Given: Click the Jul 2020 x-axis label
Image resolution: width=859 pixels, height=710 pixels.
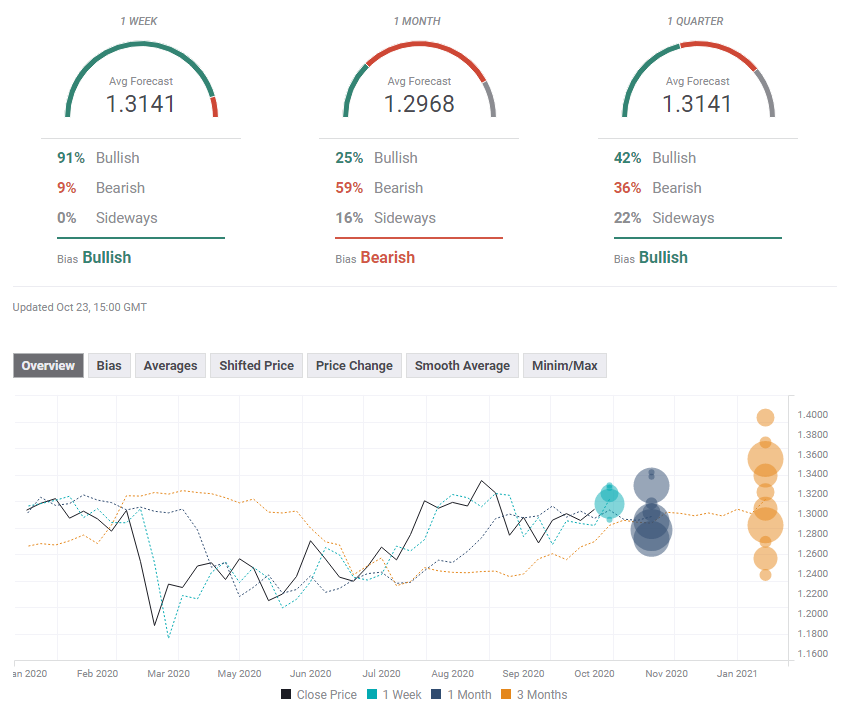Looking at the screenshot, I should pyautogui.click(x=381, y=673).
